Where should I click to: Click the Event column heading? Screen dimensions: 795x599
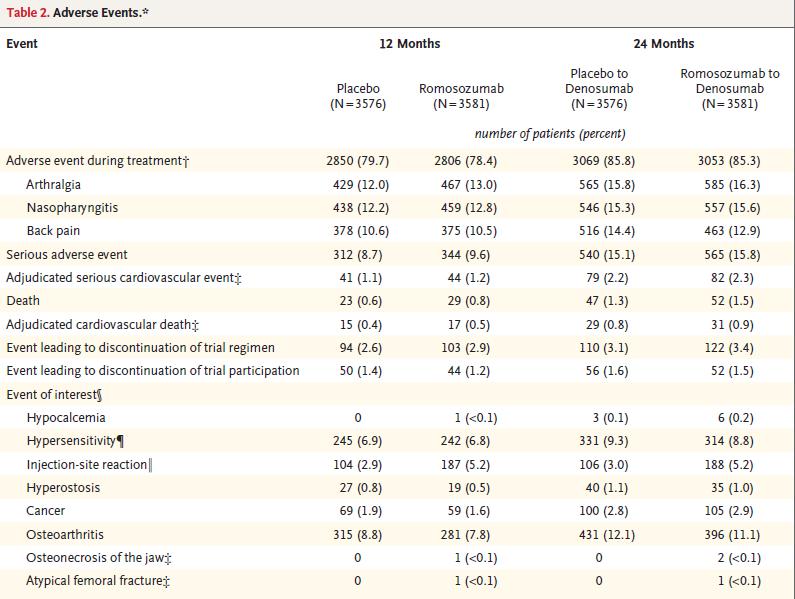22,44
